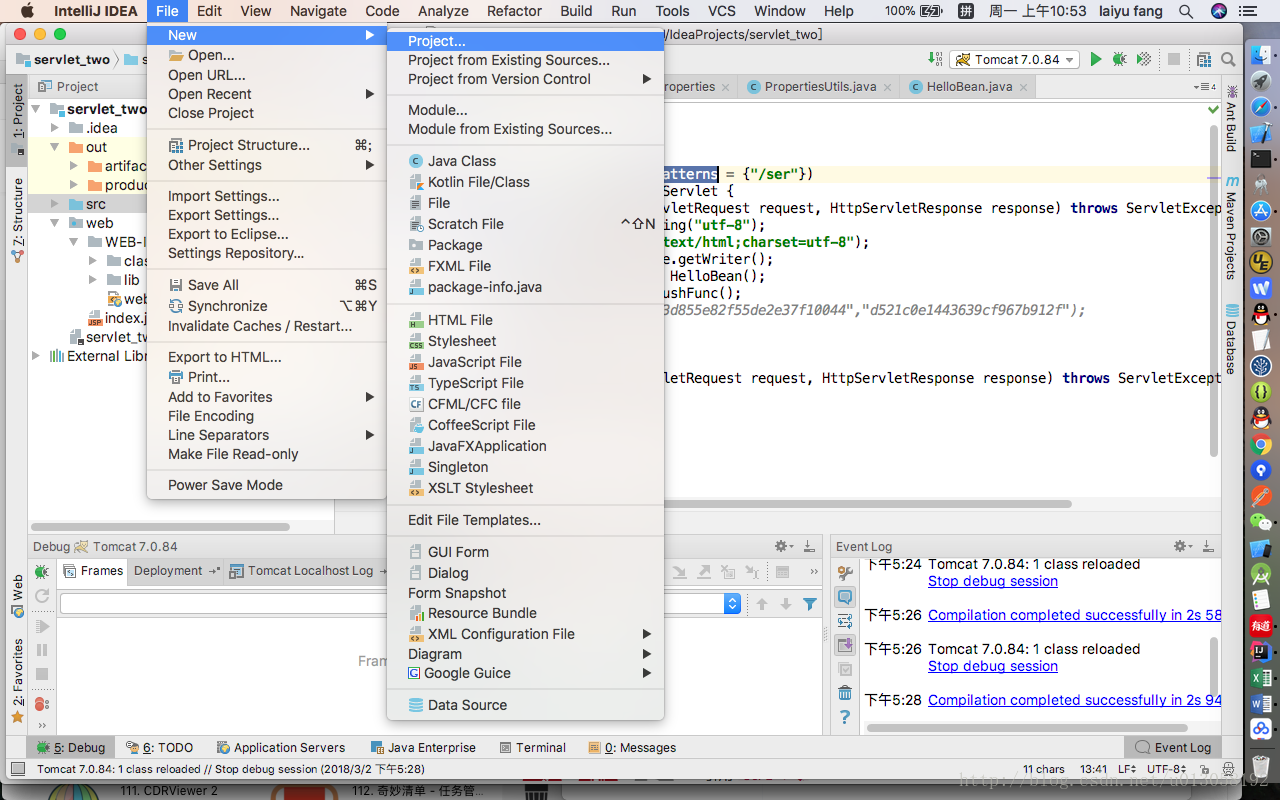Collapse the out folder in project tree
Image resolution: width=1280 pixels, height=800 pixels.
[56, 147]
